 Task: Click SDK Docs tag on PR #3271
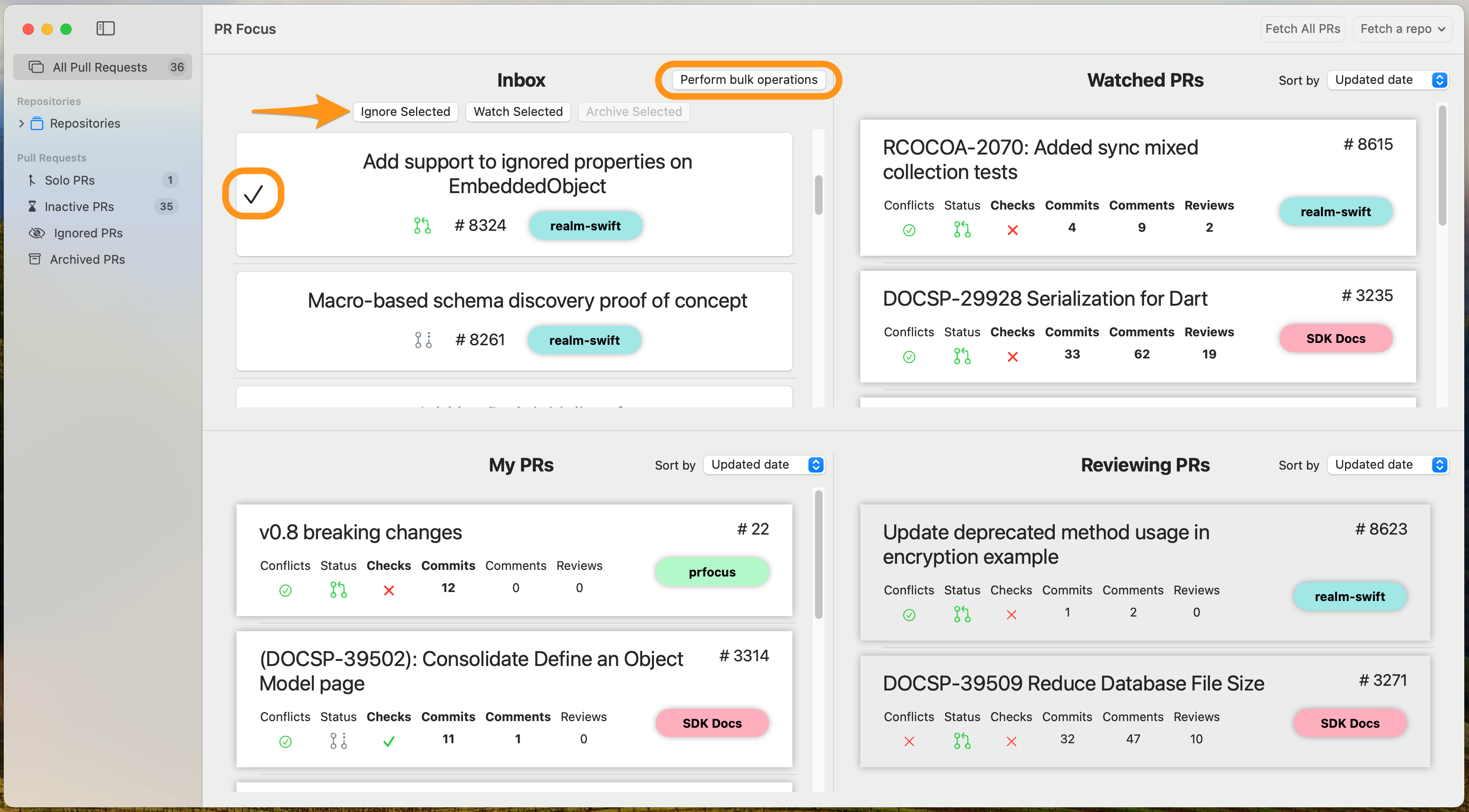click(1350, 723)
